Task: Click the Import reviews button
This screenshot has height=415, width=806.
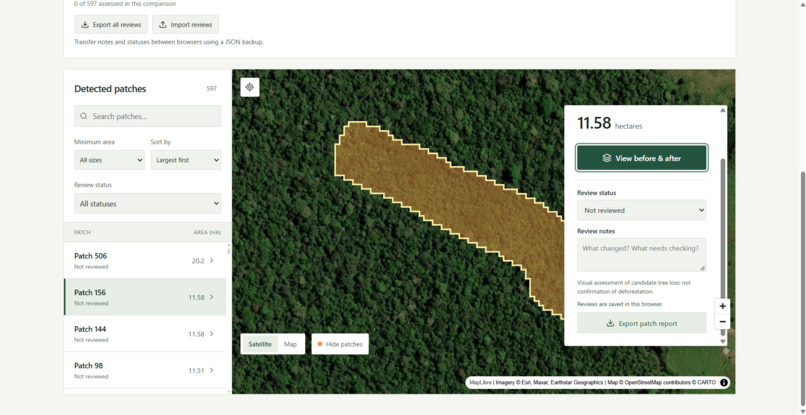Action: pos(186,25)
